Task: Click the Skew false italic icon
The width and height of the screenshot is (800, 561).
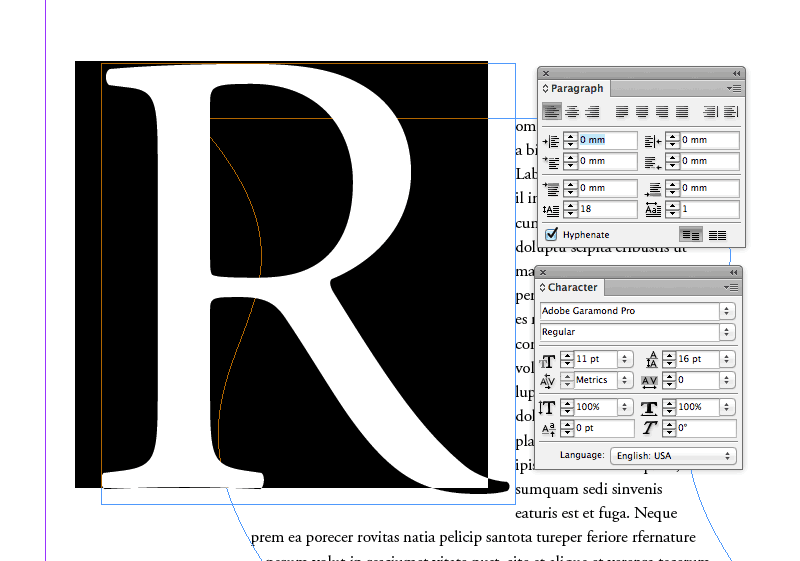Action: click(649, 428)
